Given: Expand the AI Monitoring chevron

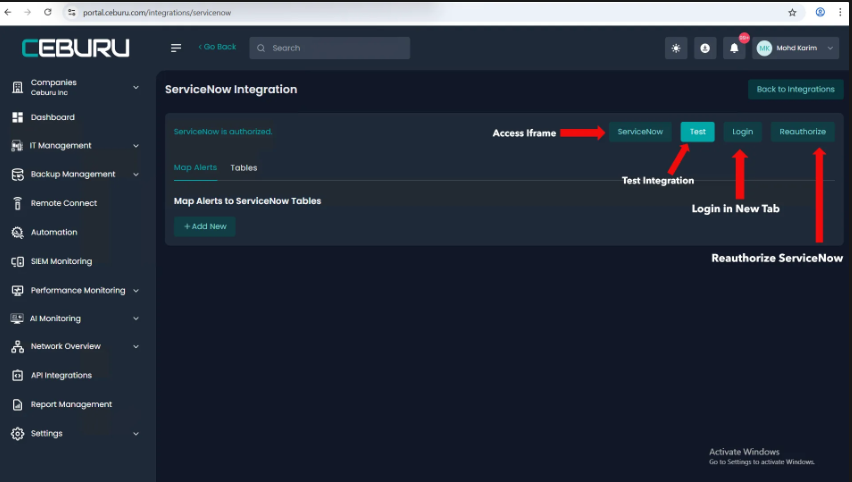Looking at the screenshot, I should point(136,318).
